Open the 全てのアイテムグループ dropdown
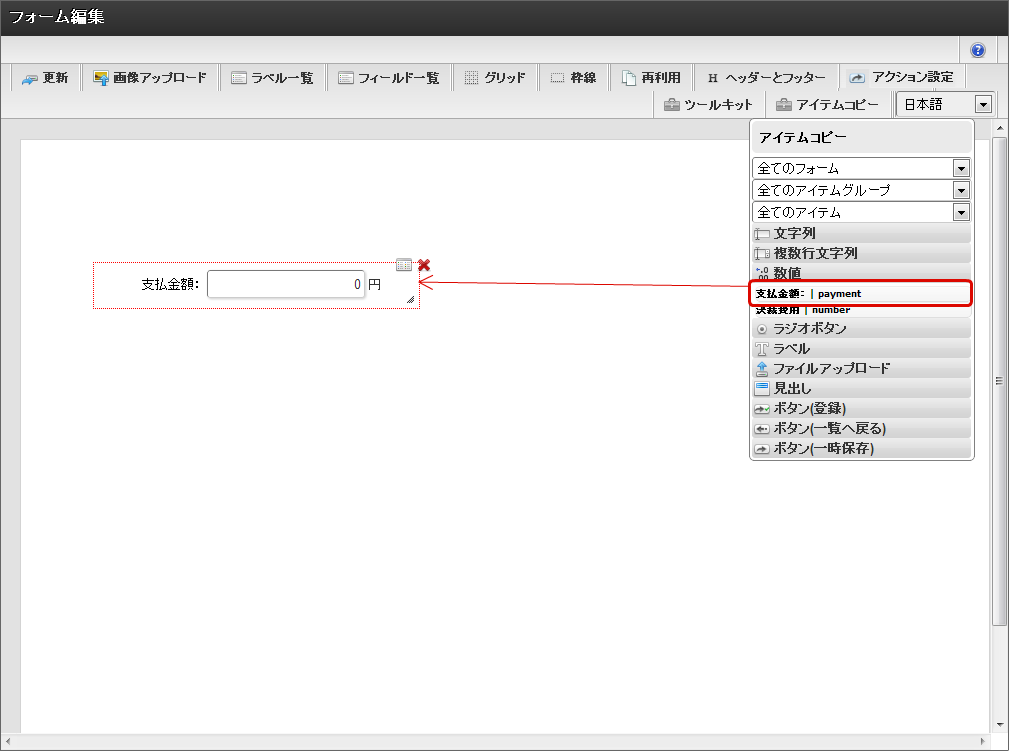This screenshot has height=751, width=1009. point(861,190)
